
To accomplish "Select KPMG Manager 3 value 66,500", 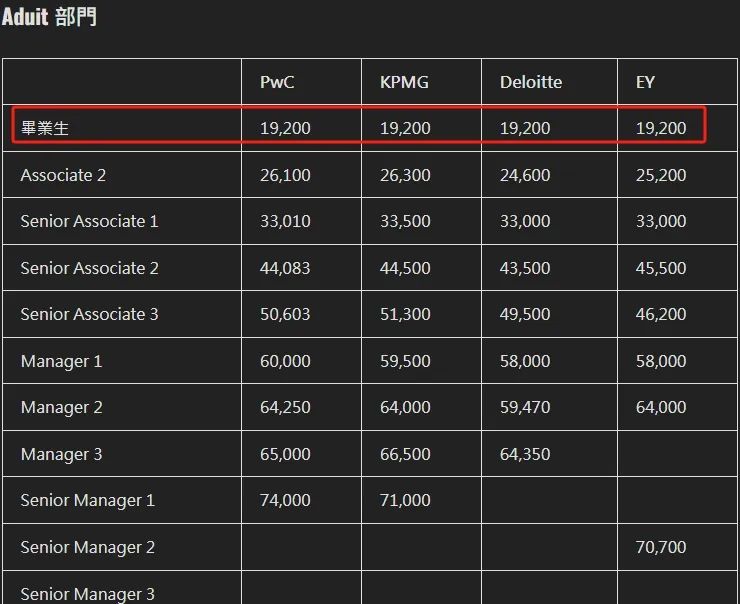I will 405,454.
